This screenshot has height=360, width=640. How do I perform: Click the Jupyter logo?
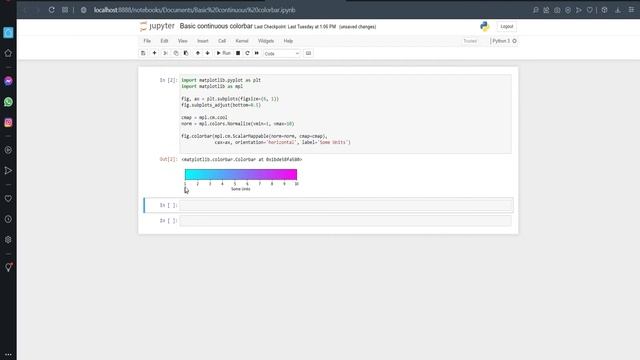157,27
